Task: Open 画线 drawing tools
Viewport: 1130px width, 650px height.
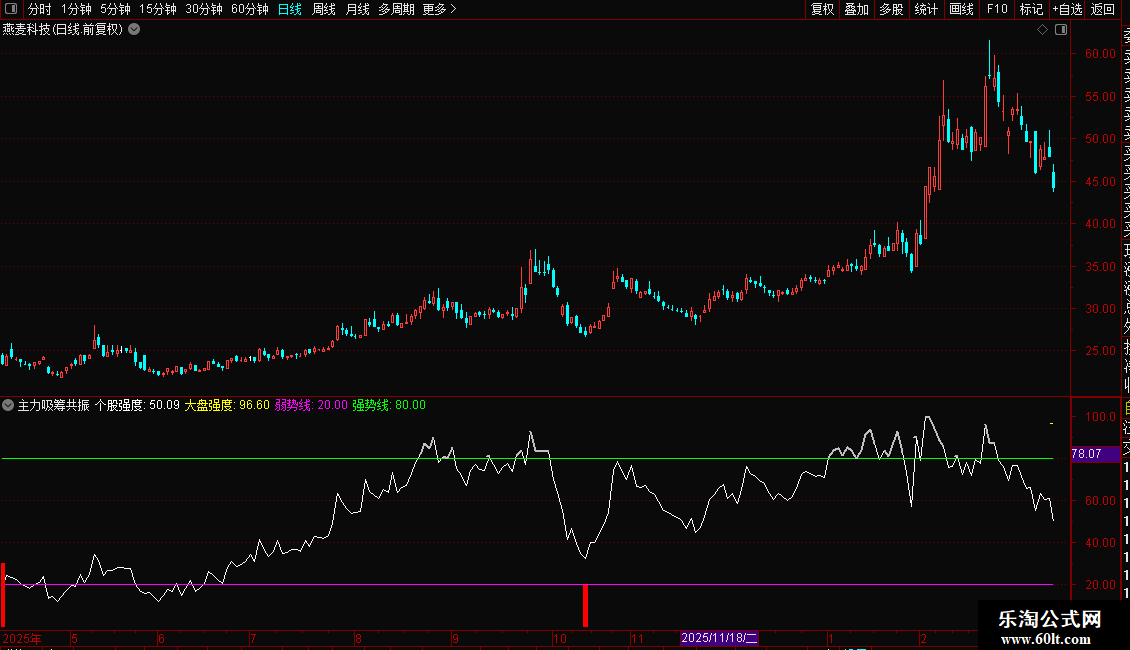Action: pos(961,9)
